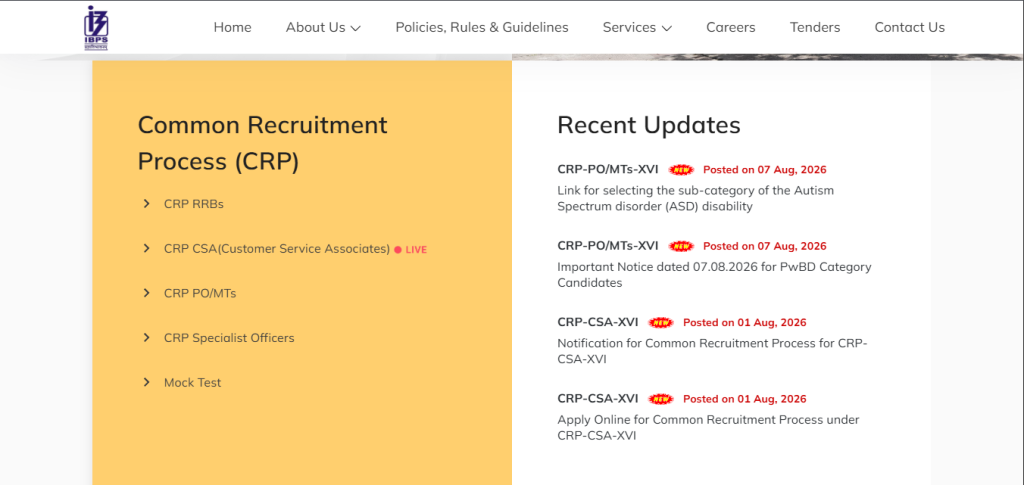
Task: Click CRP-PO/MTs-XVI title above the PwBD notice
Action: click(608, 246)
